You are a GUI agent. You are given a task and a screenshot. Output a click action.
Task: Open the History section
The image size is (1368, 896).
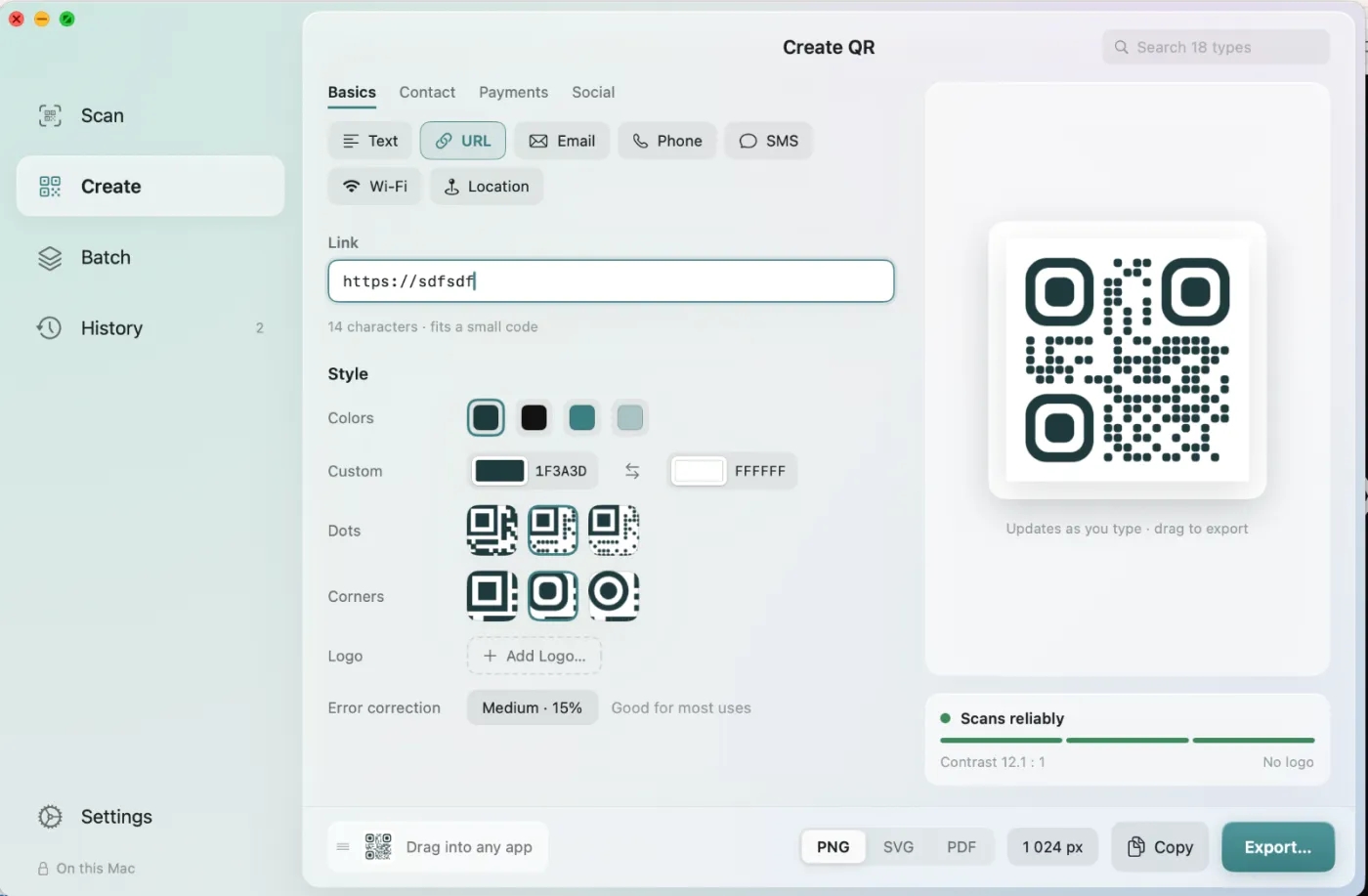(150, 328)
